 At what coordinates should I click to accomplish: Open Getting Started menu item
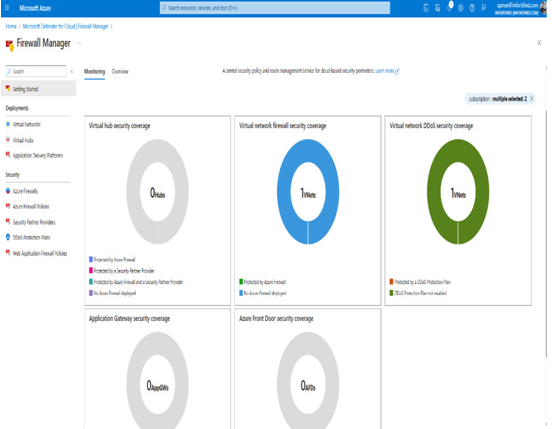(x=39, y=89)
